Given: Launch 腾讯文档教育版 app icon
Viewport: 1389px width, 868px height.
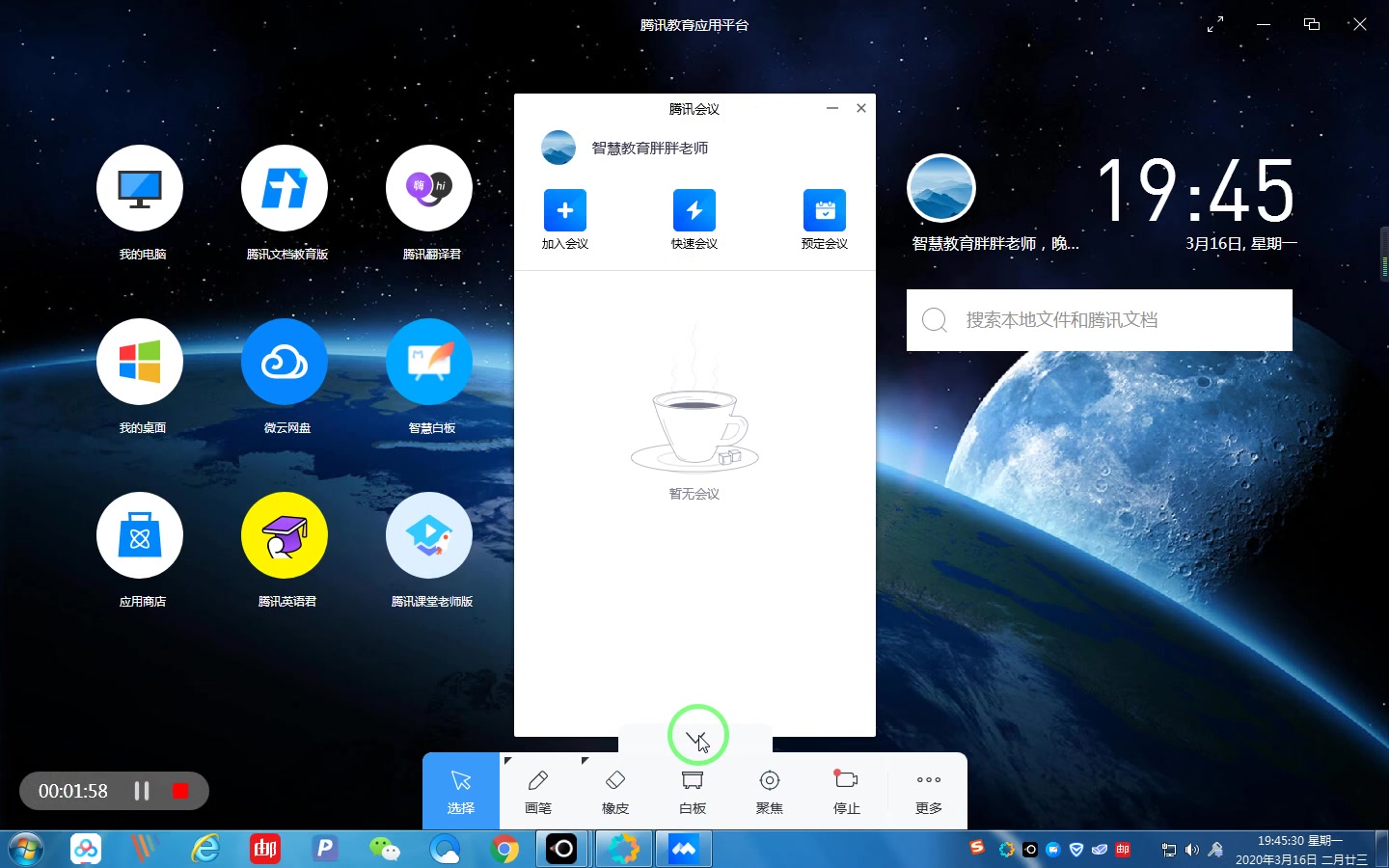Looking at the screenshot, I should 285,188.
